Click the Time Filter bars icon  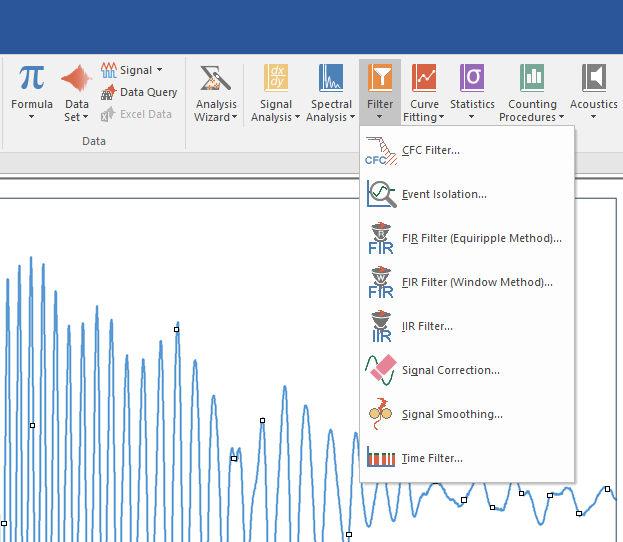point(381,457)
